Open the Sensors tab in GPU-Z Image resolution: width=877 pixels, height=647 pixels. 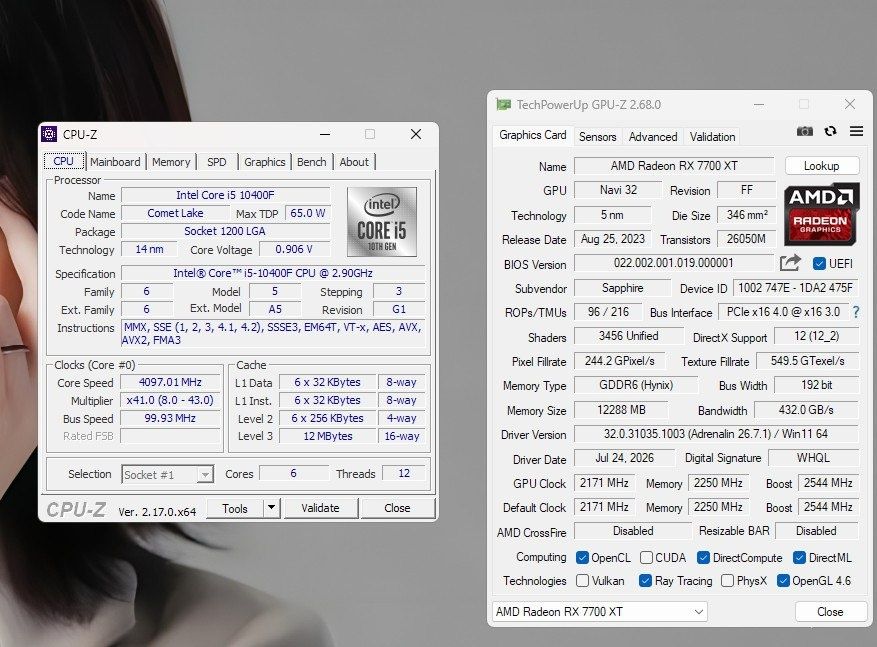pos(597,136)
